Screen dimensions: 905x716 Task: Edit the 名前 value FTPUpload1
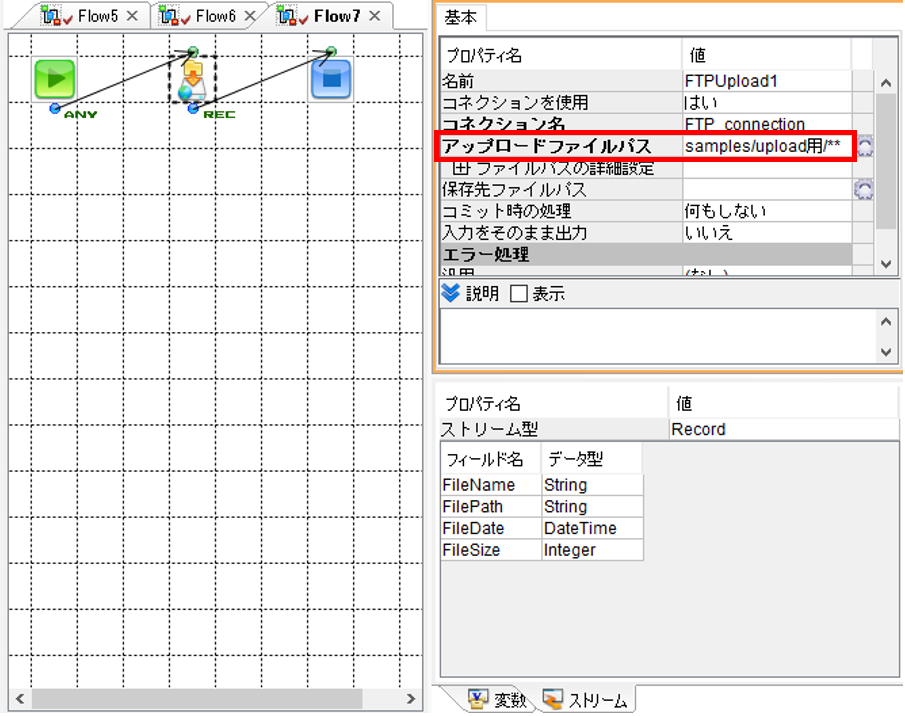click(766, 81)
